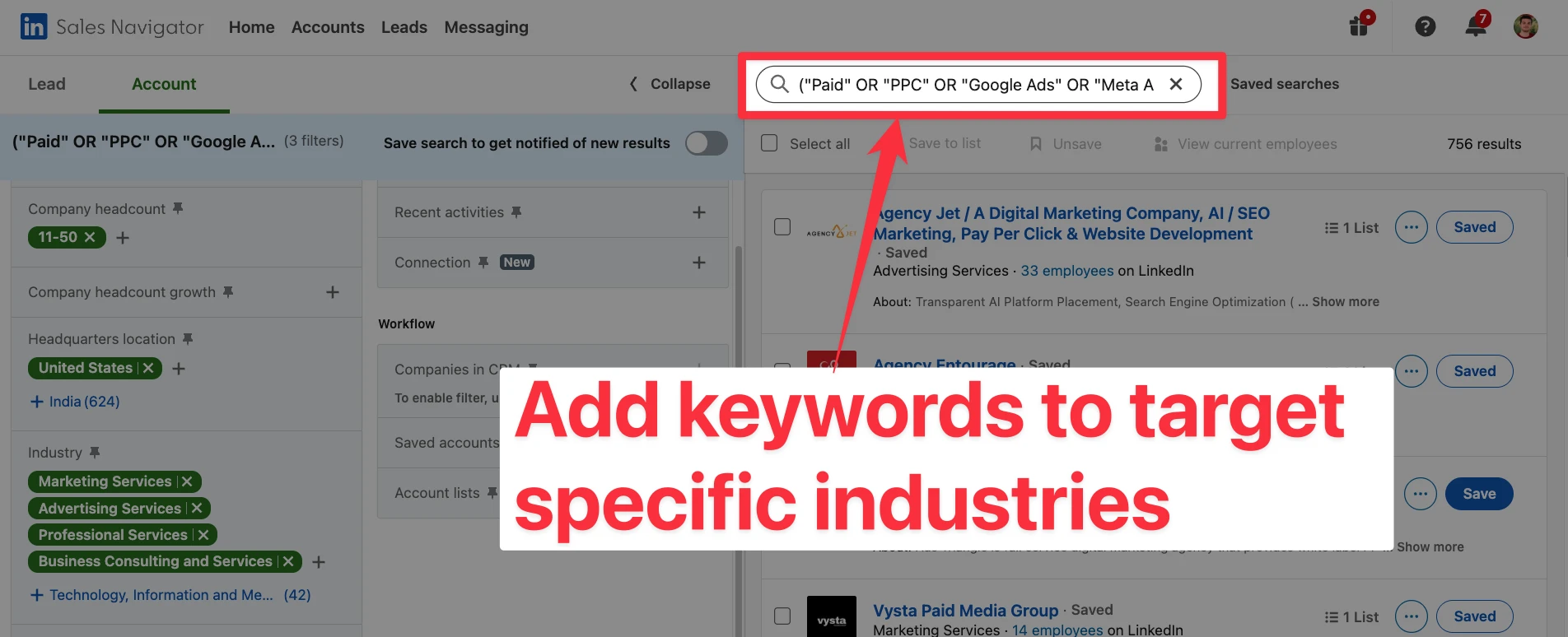View Agency Jet's 33 employees
This screenshot has width=1568, height=637.
click(1067, 271)
